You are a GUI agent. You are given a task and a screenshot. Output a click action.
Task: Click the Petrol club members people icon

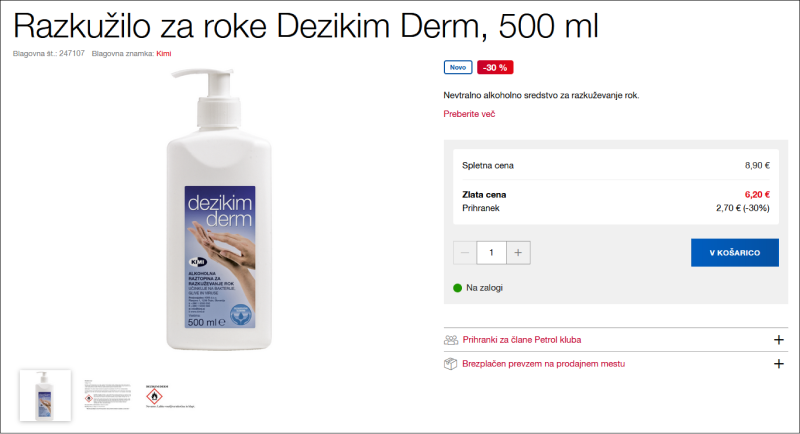pos(451,340)
